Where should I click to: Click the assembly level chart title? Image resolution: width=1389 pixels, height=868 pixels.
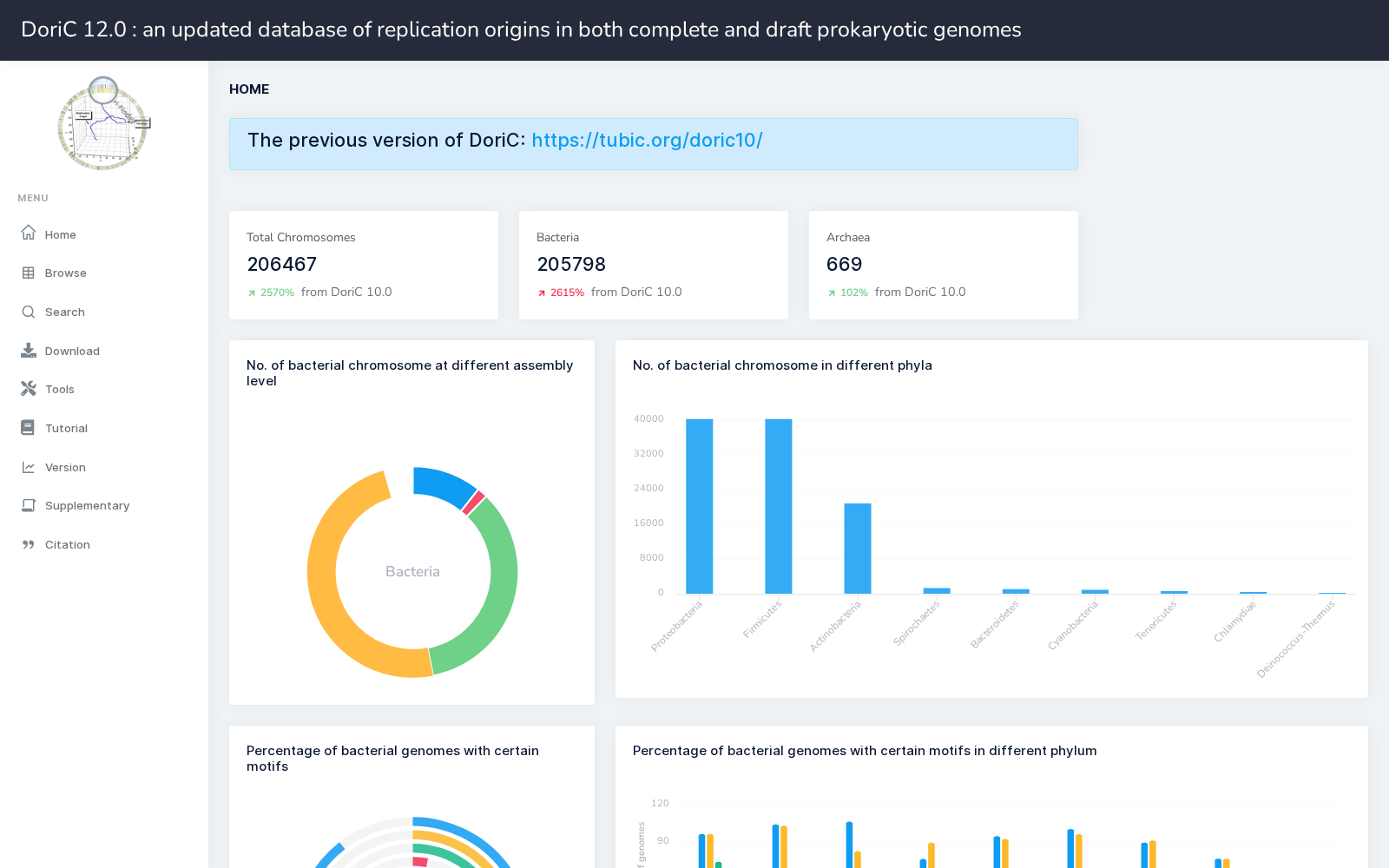coord(410,373)
